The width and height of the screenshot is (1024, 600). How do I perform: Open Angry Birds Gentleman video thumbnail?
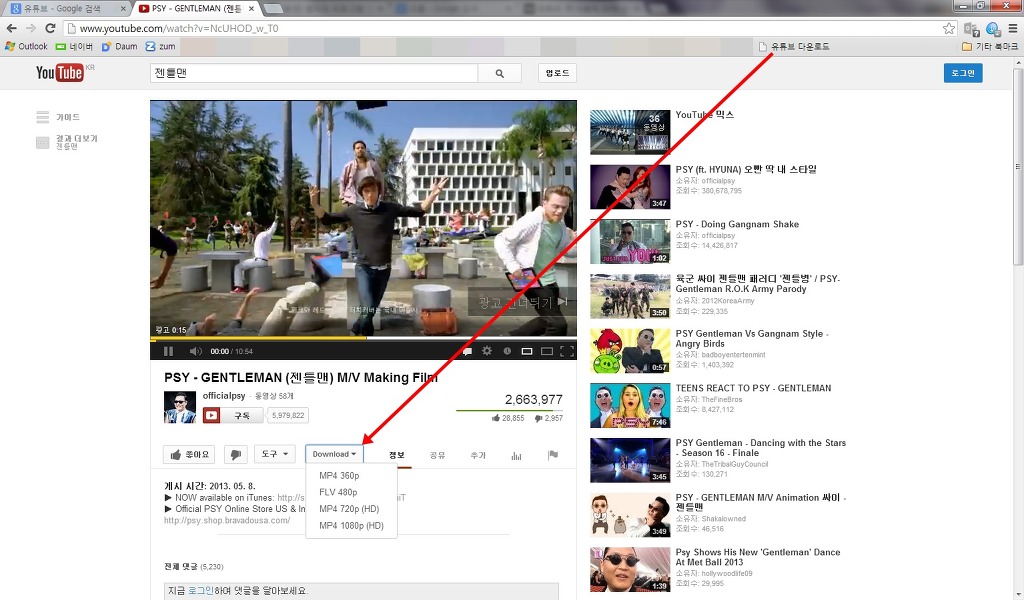[630, 351]
